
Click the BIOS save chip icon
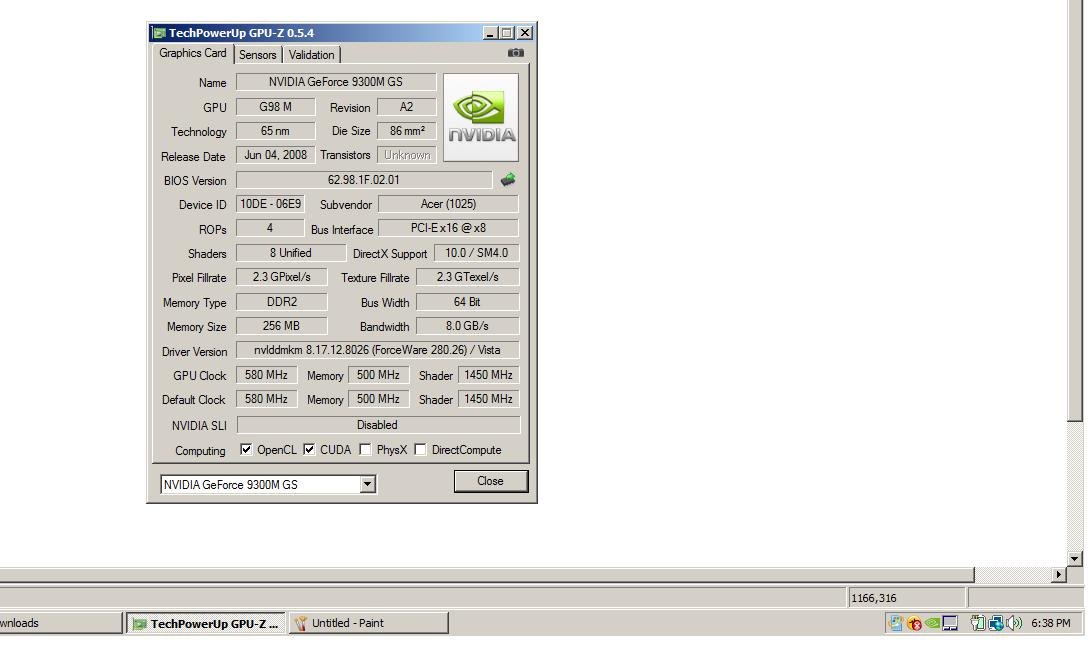(x=508, y=180)
